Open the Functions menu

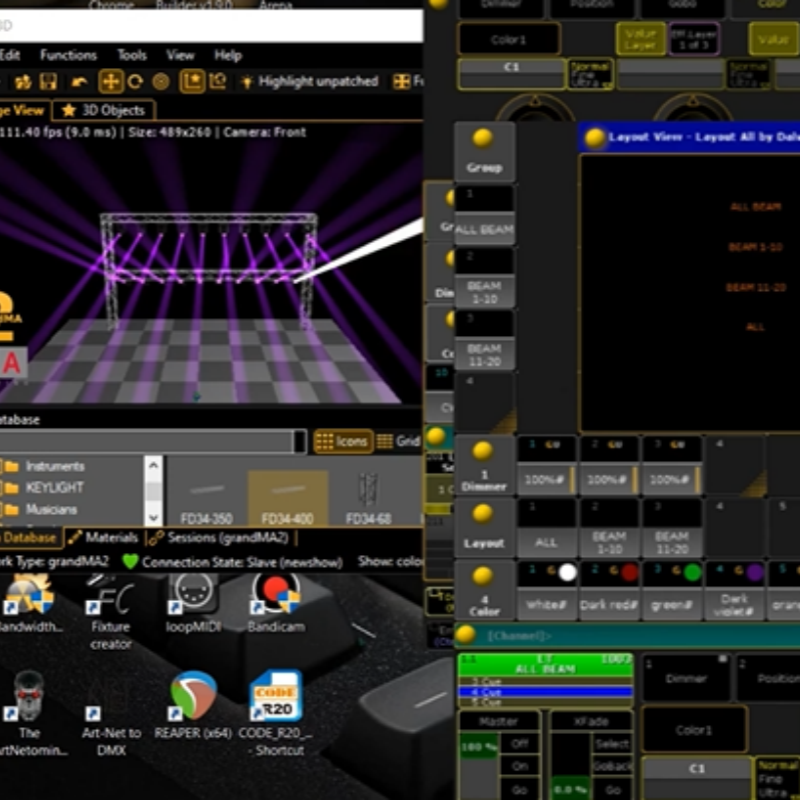(69, 55)
